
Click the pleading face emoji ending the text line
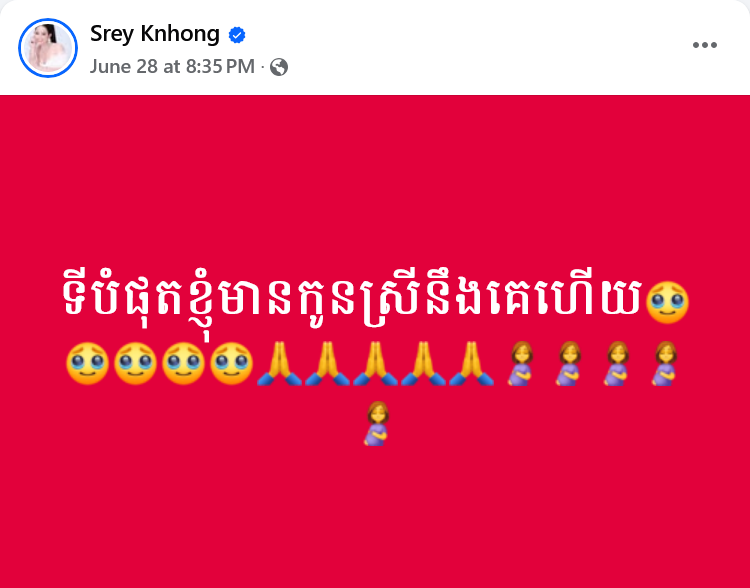tap(667, 302)
